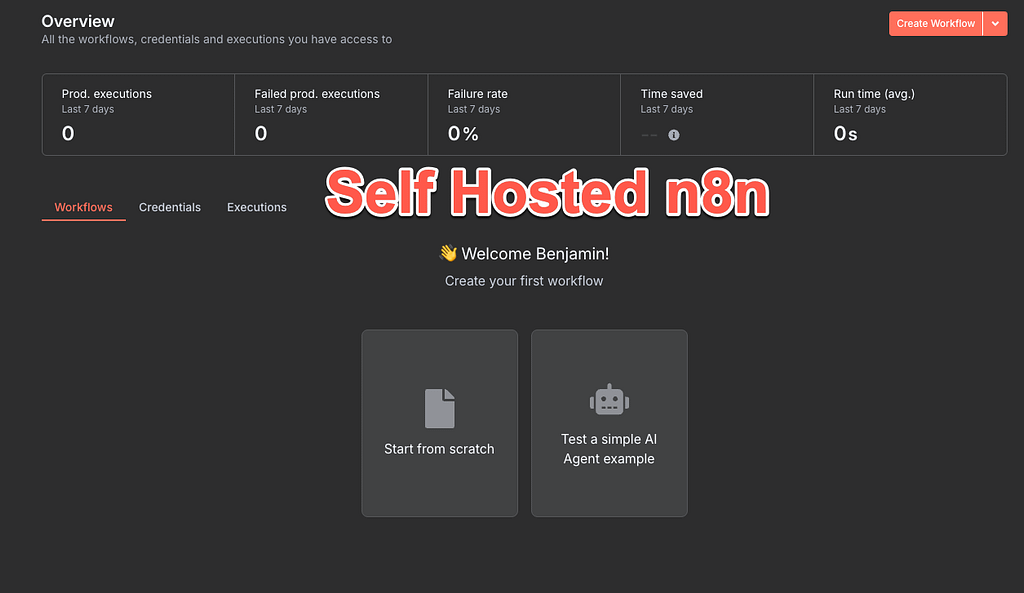Switch to the Workflows tab
This screenshot has height=593, width=1024.
click(84, 207)
